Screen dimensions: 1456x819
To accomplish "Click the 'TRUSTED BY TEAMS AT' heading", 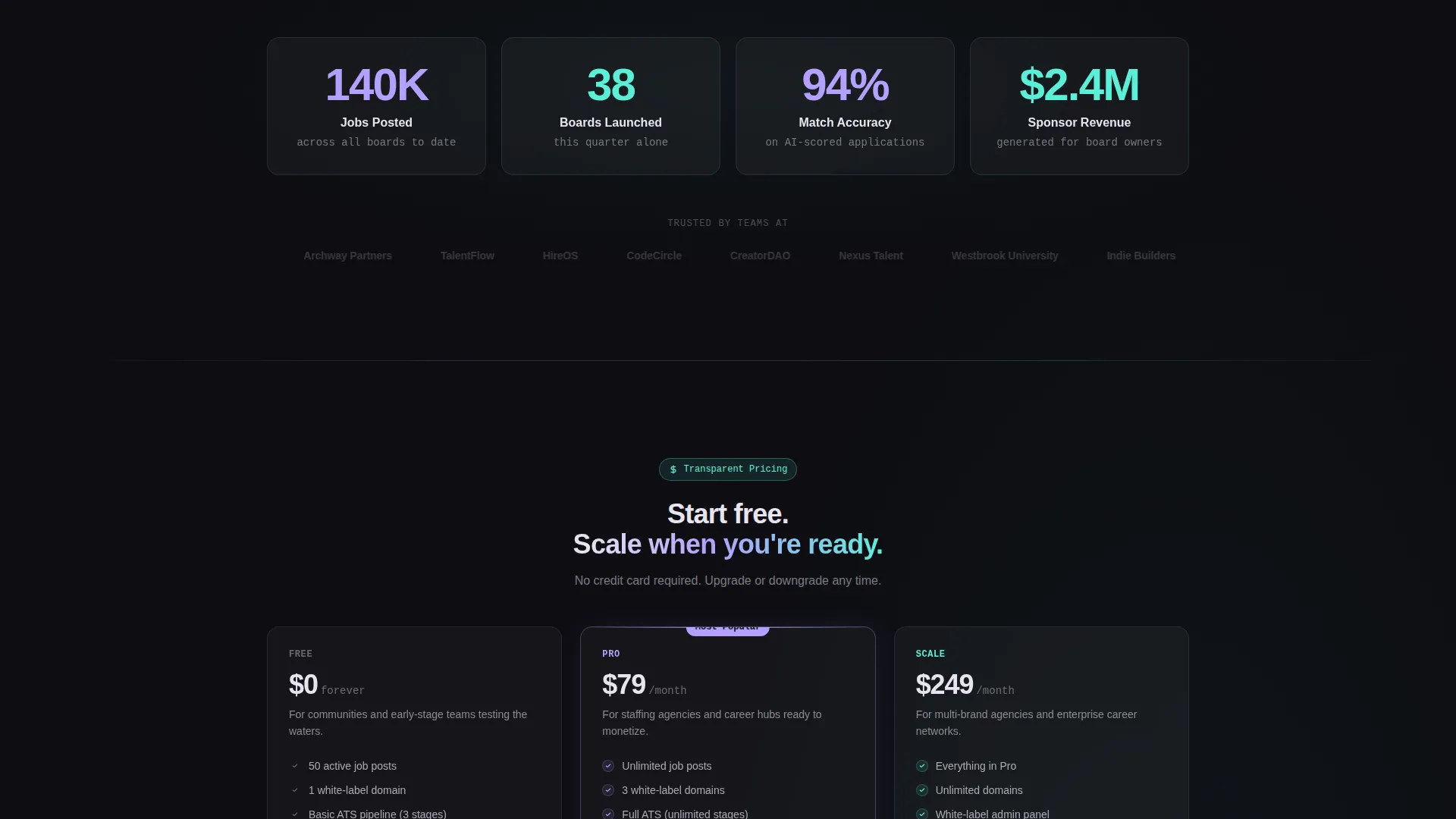I will coord(728,223).
